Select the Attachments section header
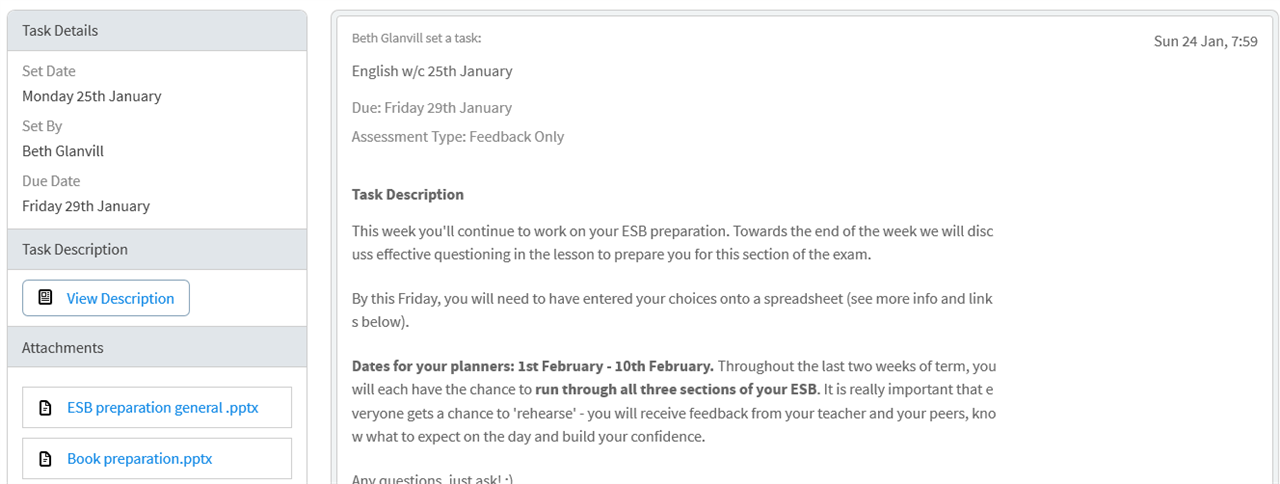The image size is (1280, 484). pyautogui.click(x=157, y=348)
